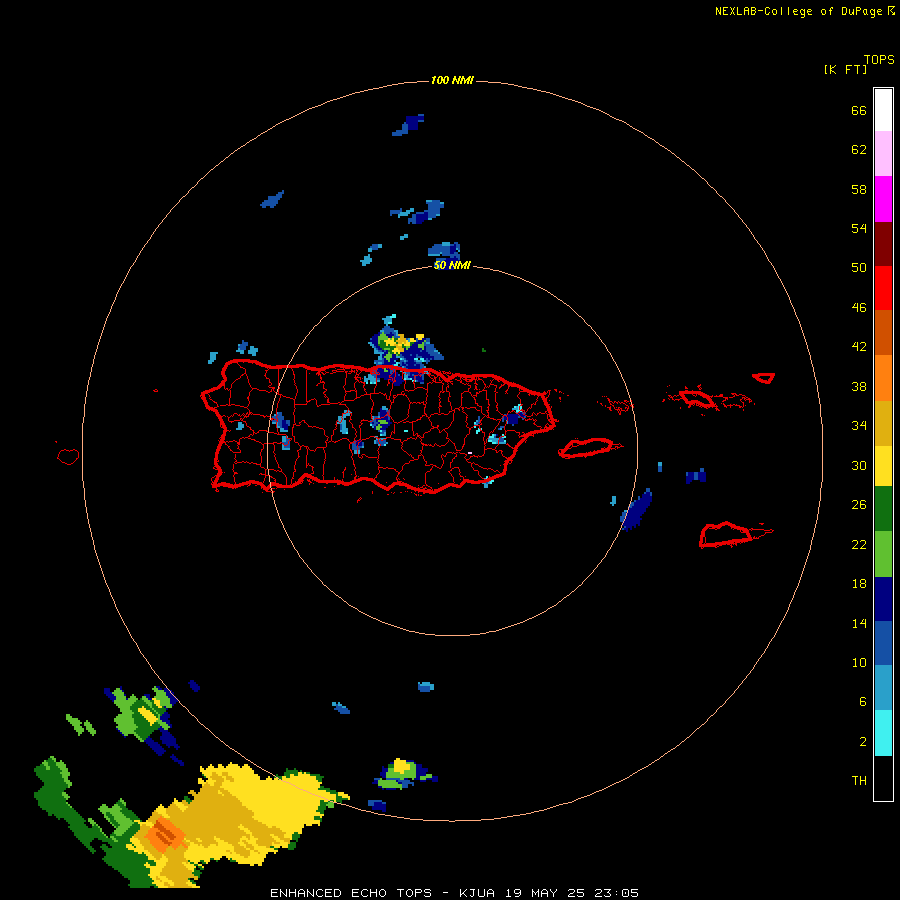Click legend value "22"

pyautogui.click(x=859, y=544)
